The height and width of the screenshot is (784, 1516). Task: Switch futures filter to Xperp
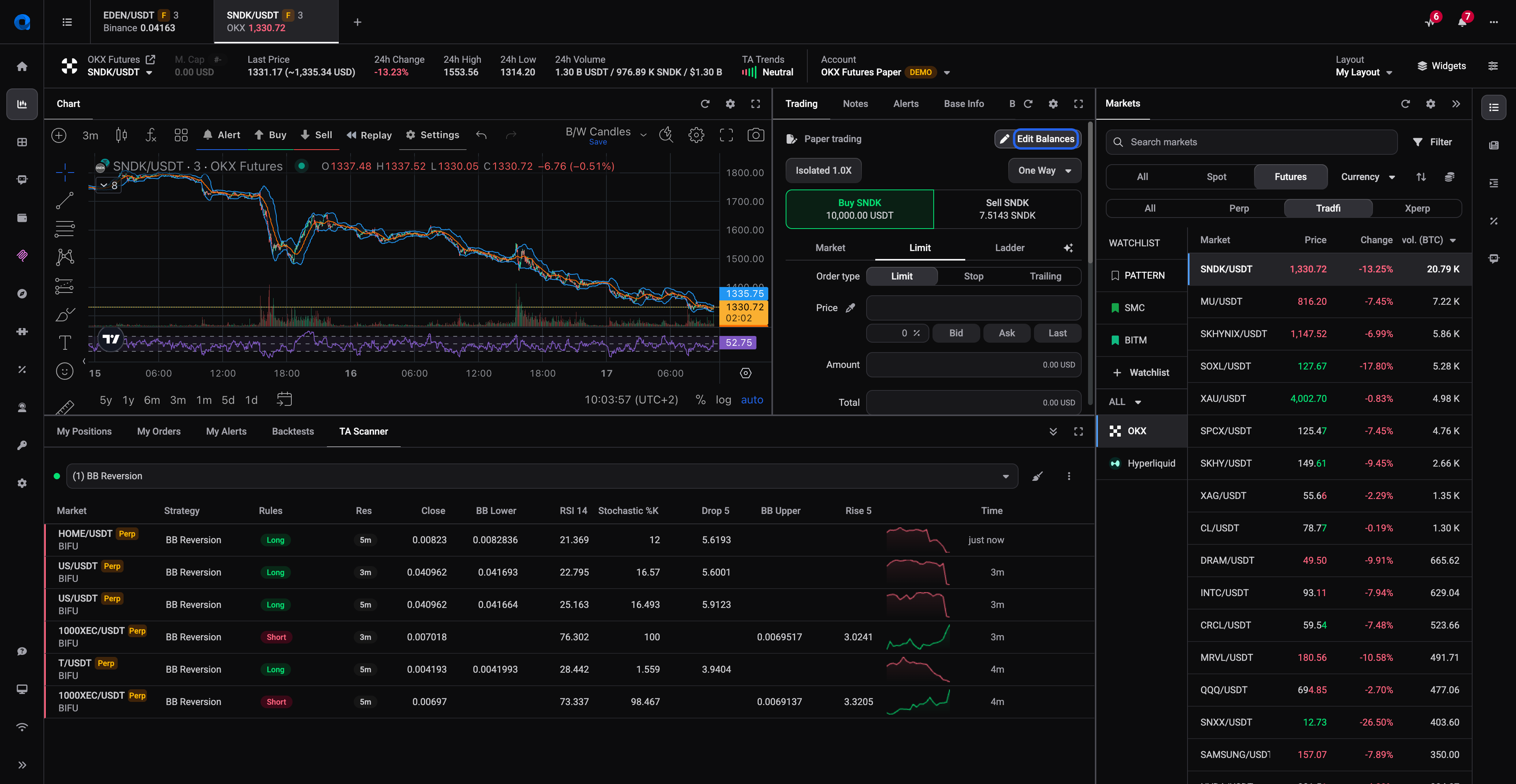pos(1417,208)
